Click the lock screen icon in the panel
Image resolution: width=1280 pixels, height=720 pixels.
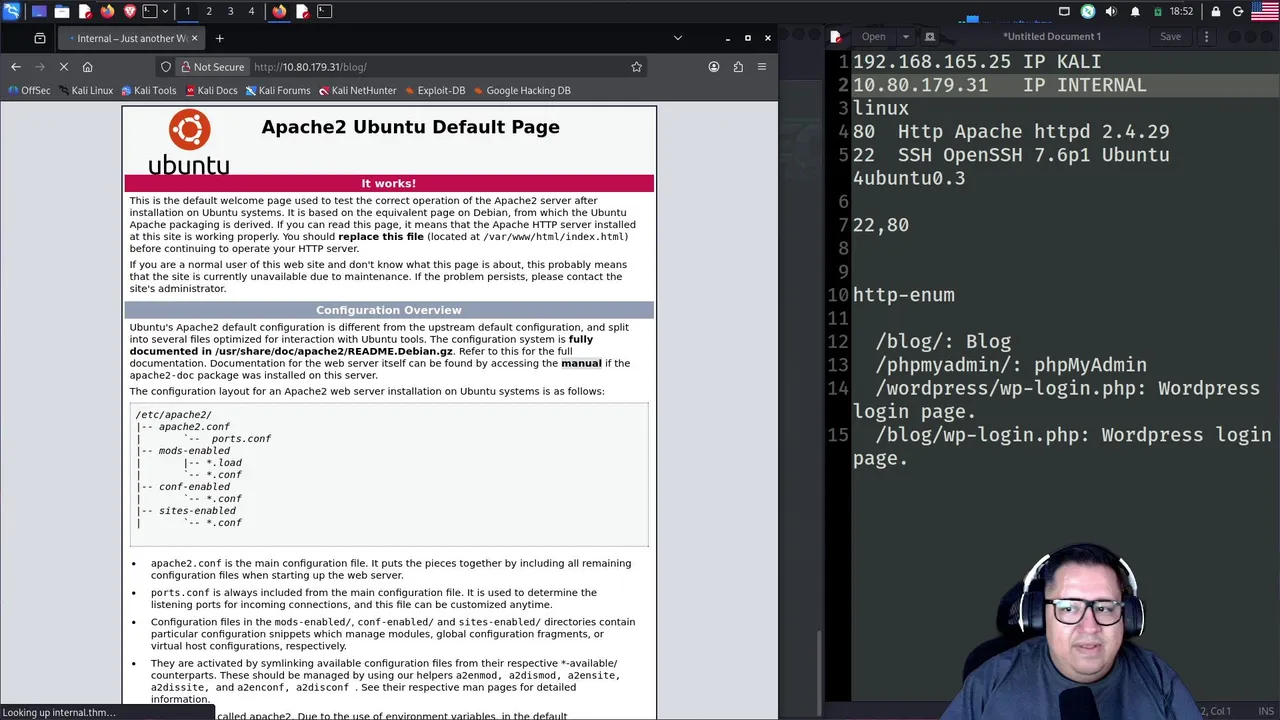click(x=1216, y=11)
